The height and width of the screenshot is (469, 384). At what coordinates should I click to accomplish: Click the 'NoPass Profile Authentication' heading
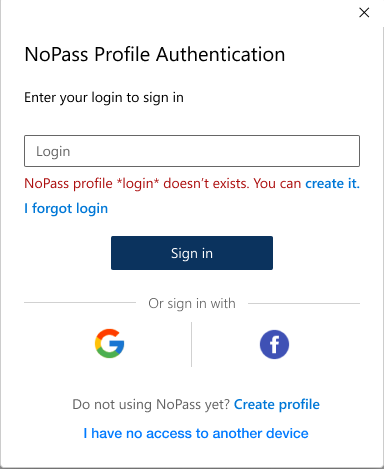pyautogui.click(x=155, y=54)
